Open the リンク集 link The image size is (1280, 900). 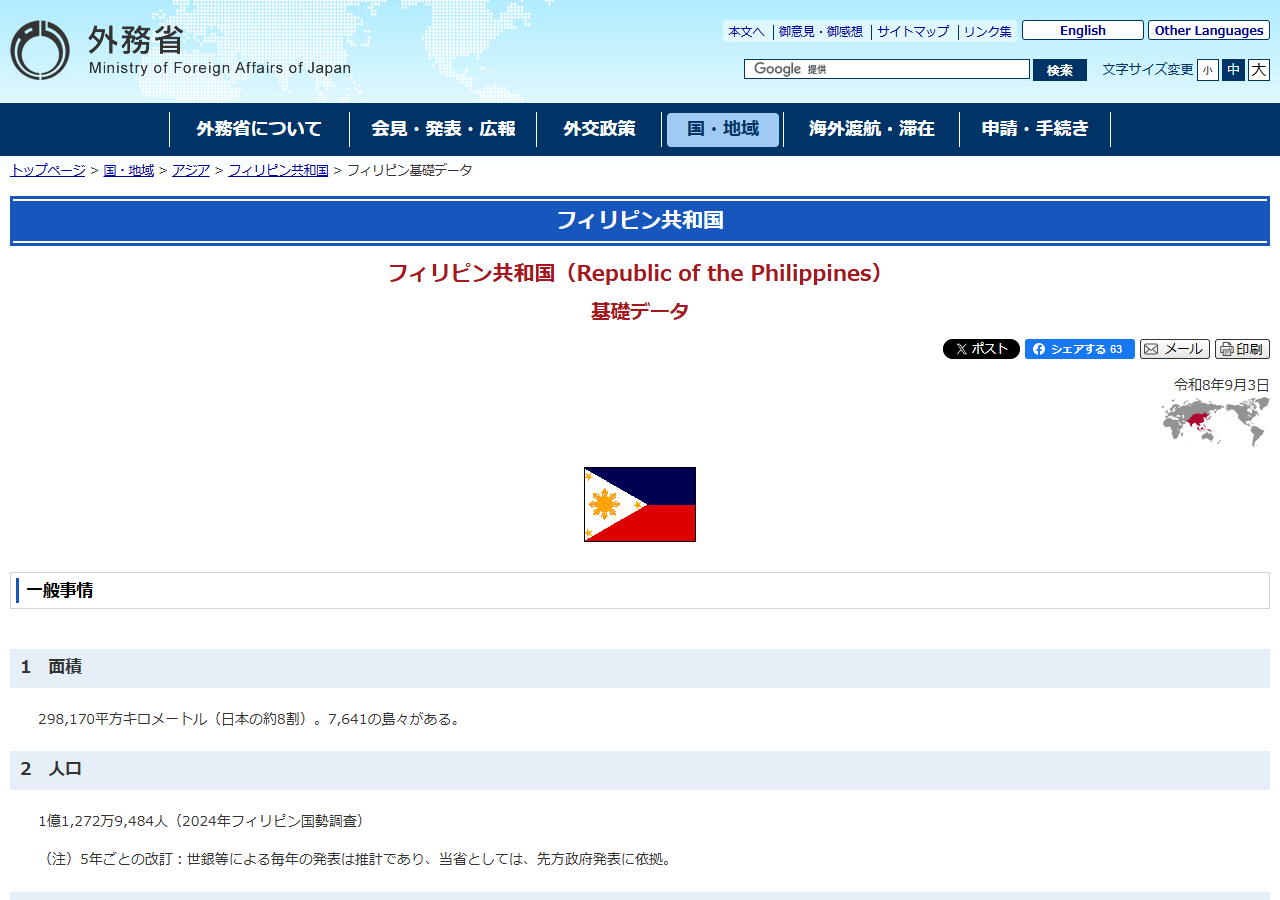tap(987, 31)
